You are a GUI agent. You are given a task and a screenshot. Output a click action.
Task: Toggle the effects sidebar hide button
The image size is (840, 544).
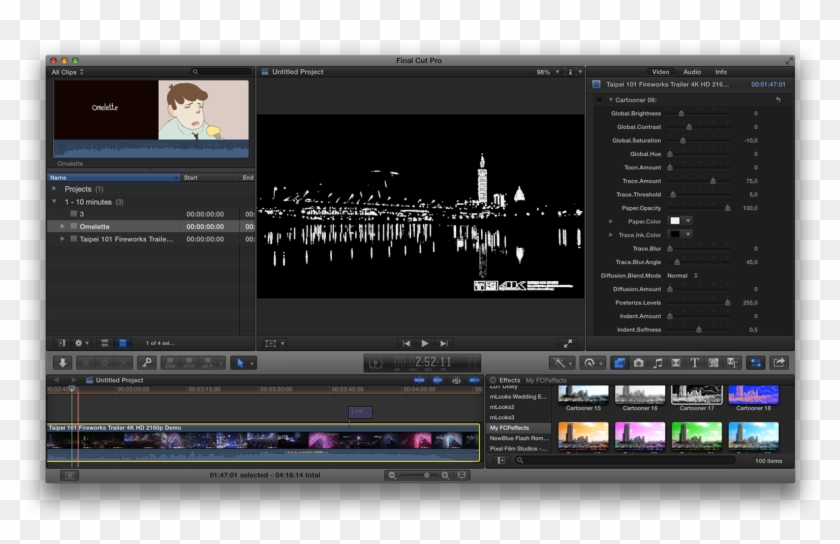(501, 460)
